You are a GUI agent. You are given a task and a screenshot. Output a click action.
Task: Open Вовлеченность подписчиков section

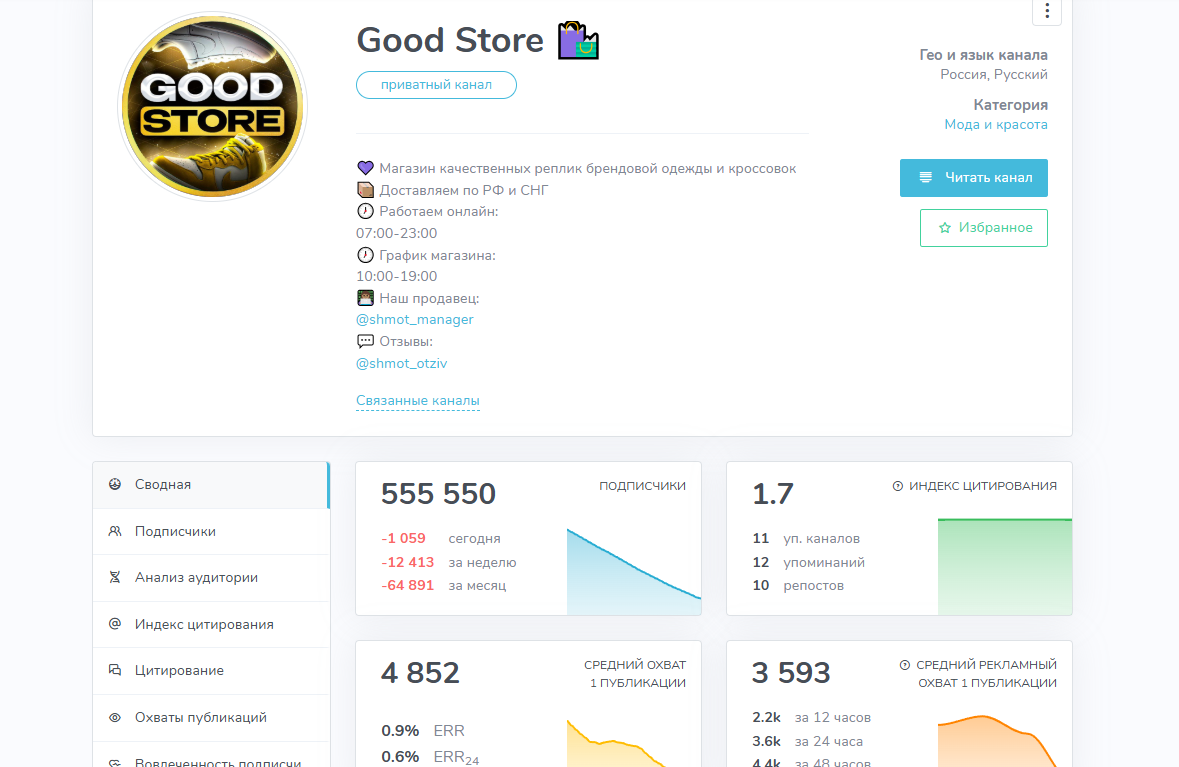point(211,755)
